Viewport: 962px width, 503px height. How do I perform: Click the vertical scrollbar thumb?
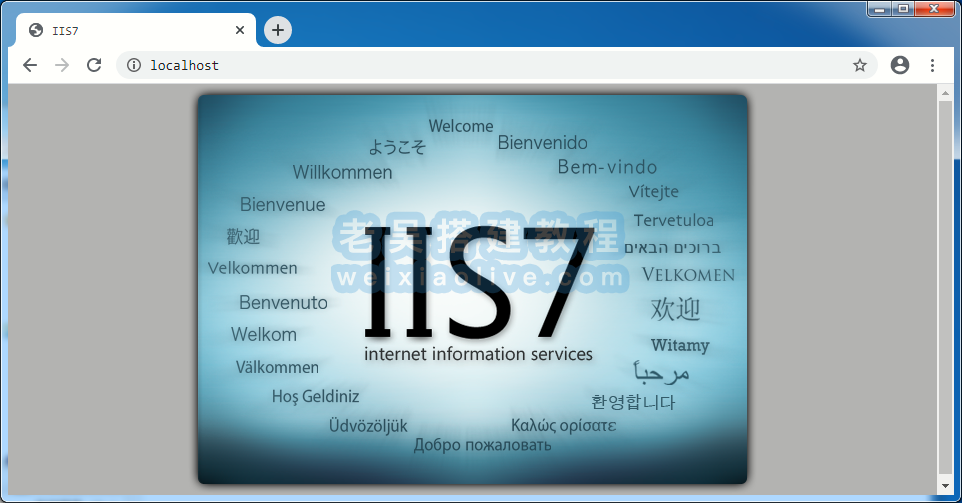945,287
